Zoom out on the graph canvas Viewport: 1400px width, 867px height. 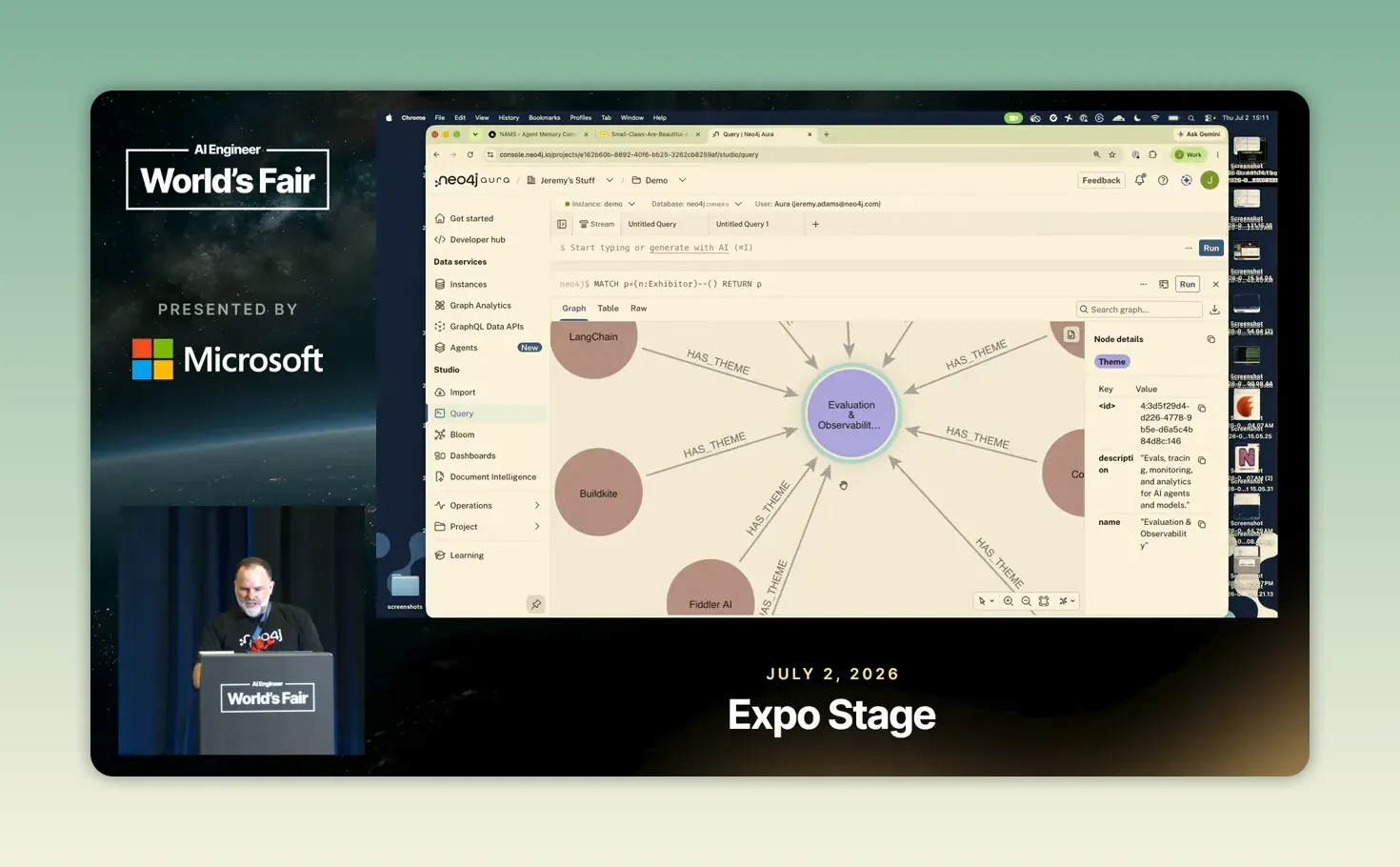(1026, 601)
